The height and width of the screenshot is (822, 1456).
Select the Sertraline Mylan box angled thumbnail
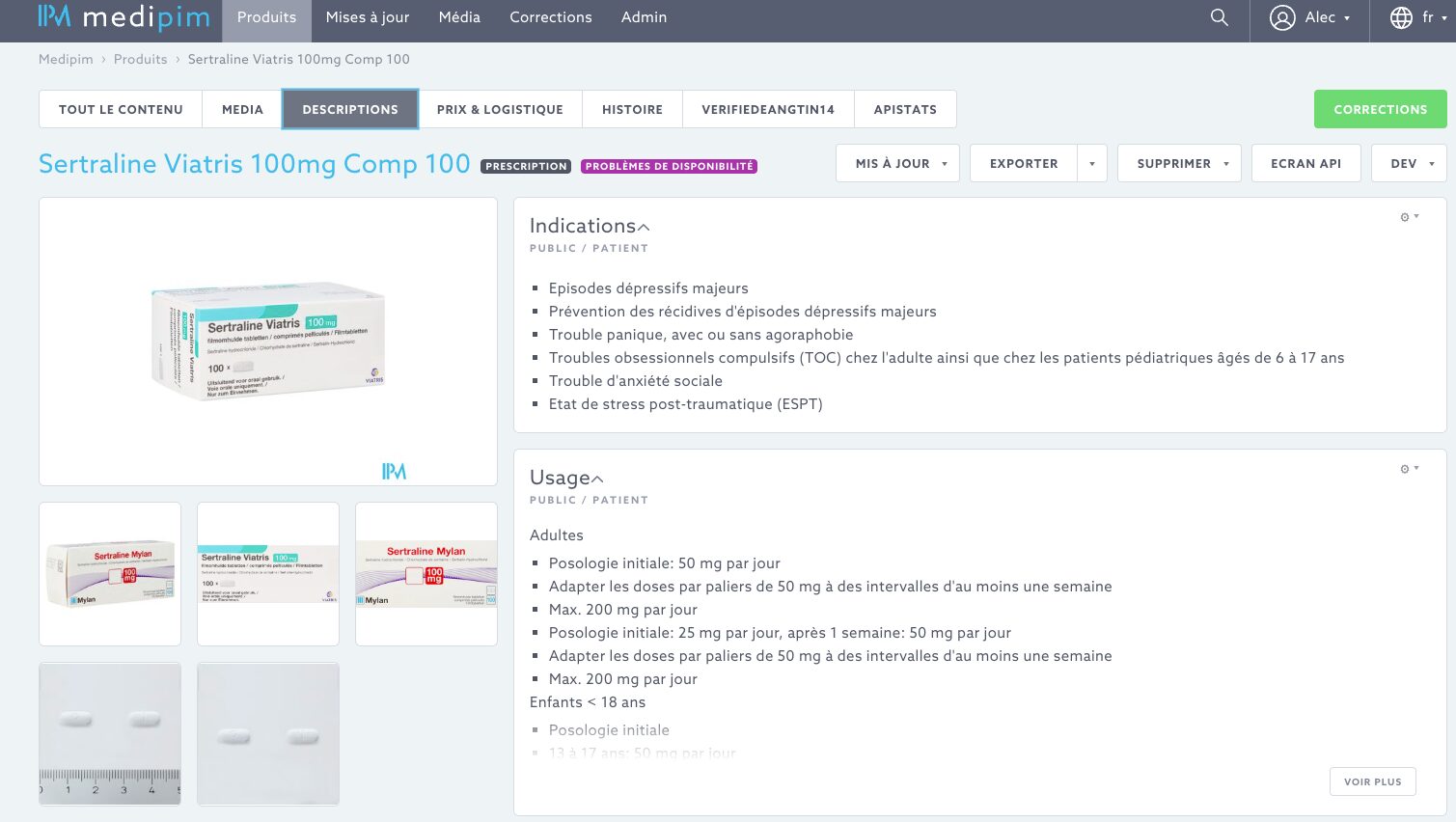pos(110,574)
